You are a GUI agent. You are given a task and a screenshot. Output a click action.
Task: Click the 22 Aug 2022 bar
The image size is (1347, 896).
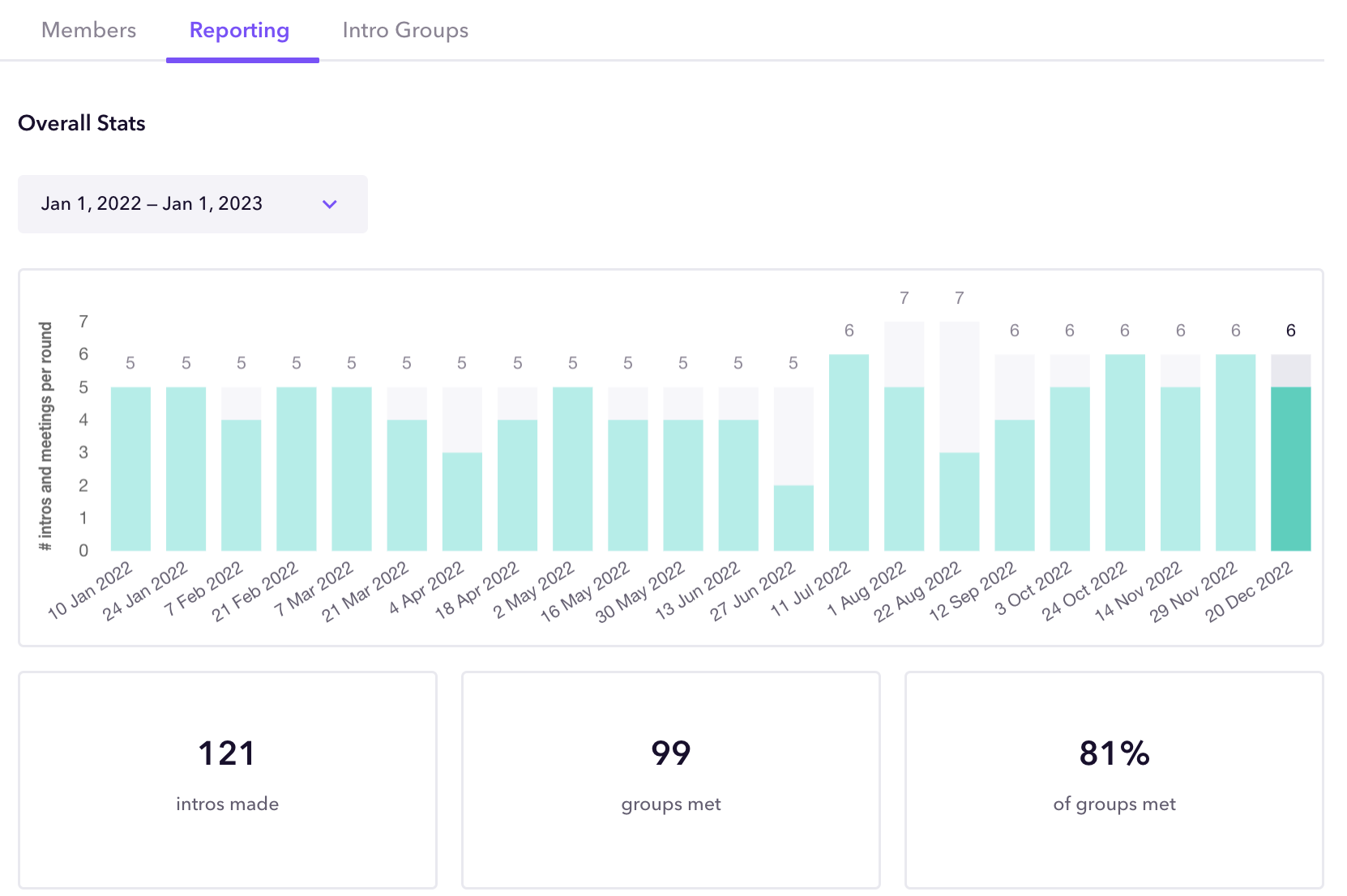(960, 437)
